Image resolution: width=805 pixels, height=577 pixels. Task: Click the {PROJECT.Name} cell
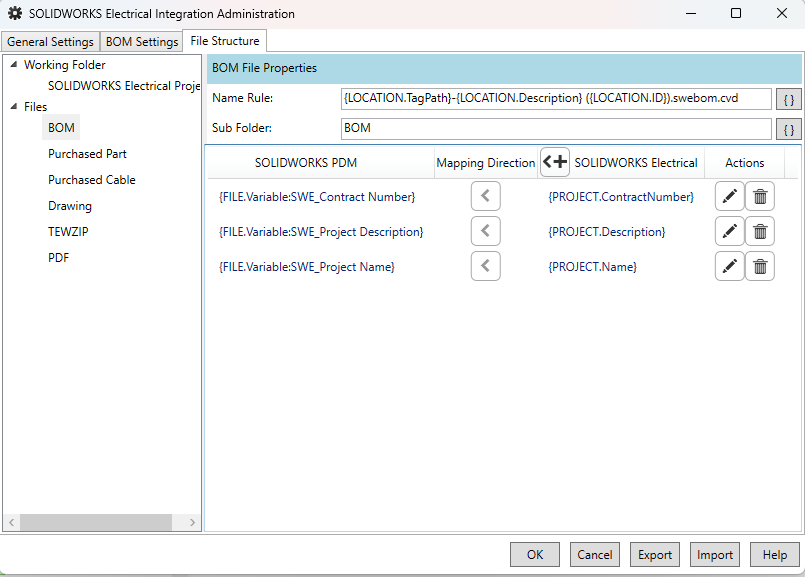592,266
